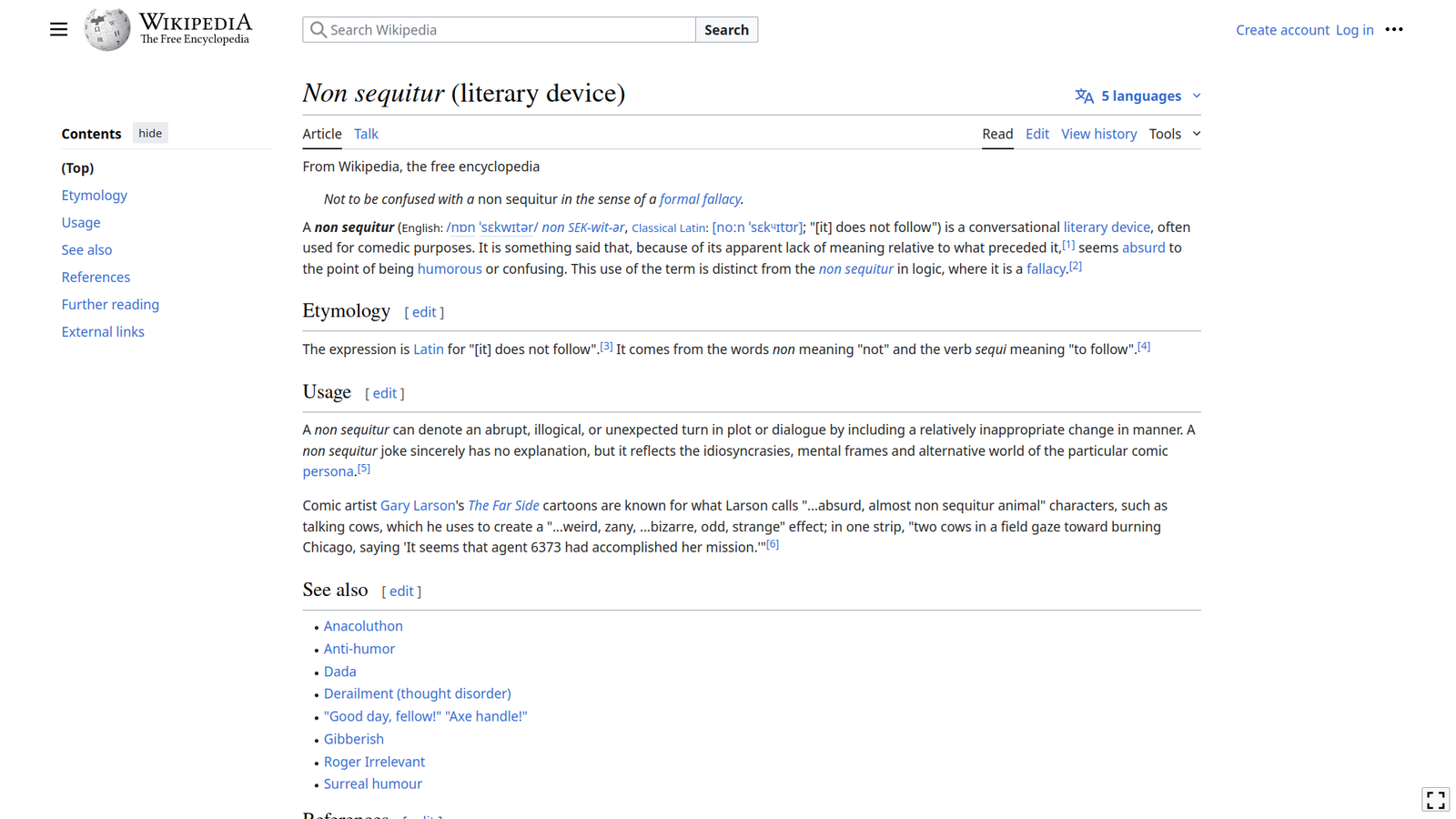
Task: Edit the Usage section
Action: coord(385,393)
